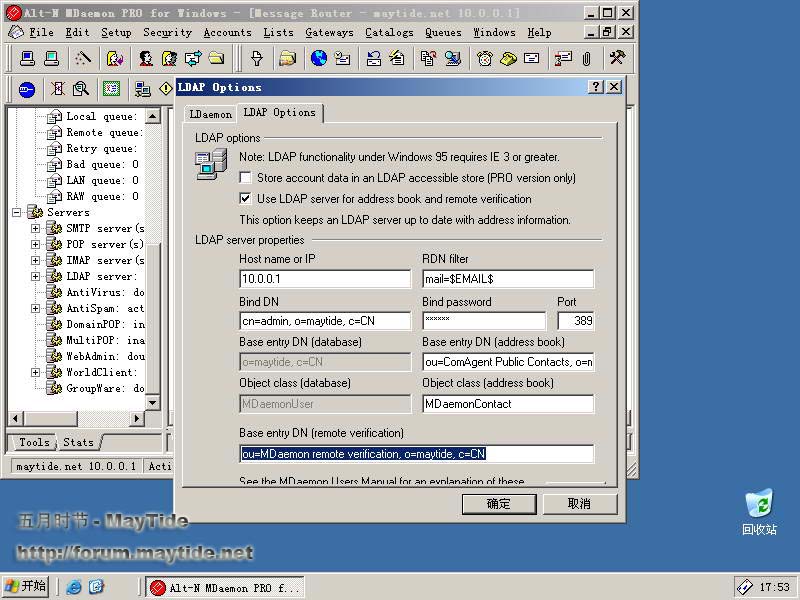Click the globe icon in the toolbar
The image size is (800, 600).
[x=318, y=59]
